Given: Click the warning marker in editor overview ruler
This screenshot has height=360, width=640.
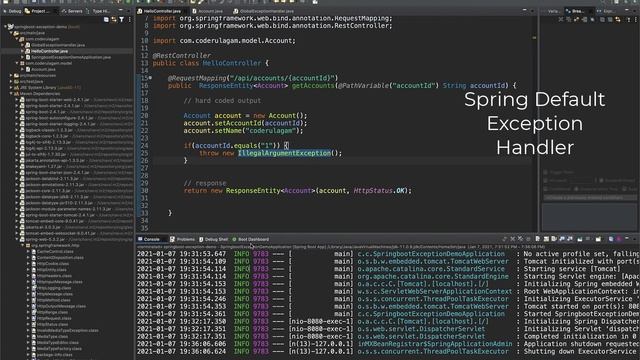Looking at the screenshot, I should [x=534, y=38].
